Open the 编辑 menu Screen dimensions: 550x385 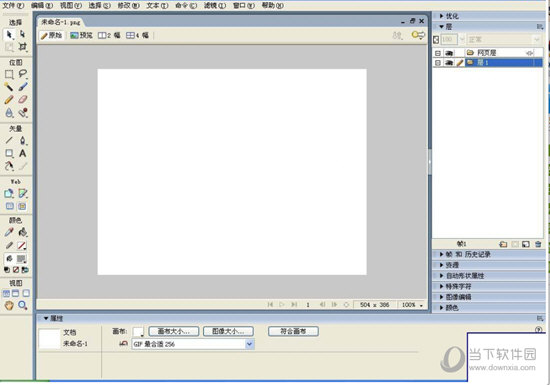[42, 6]
